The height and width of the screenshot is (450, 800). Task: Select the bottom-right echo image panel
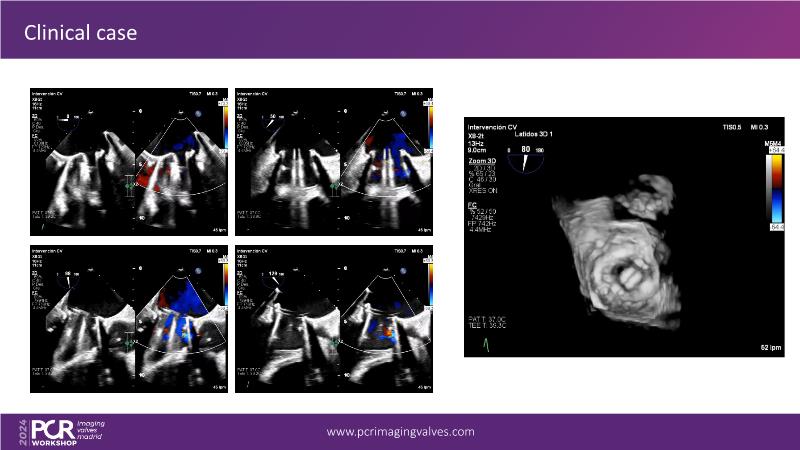(335, 318)
